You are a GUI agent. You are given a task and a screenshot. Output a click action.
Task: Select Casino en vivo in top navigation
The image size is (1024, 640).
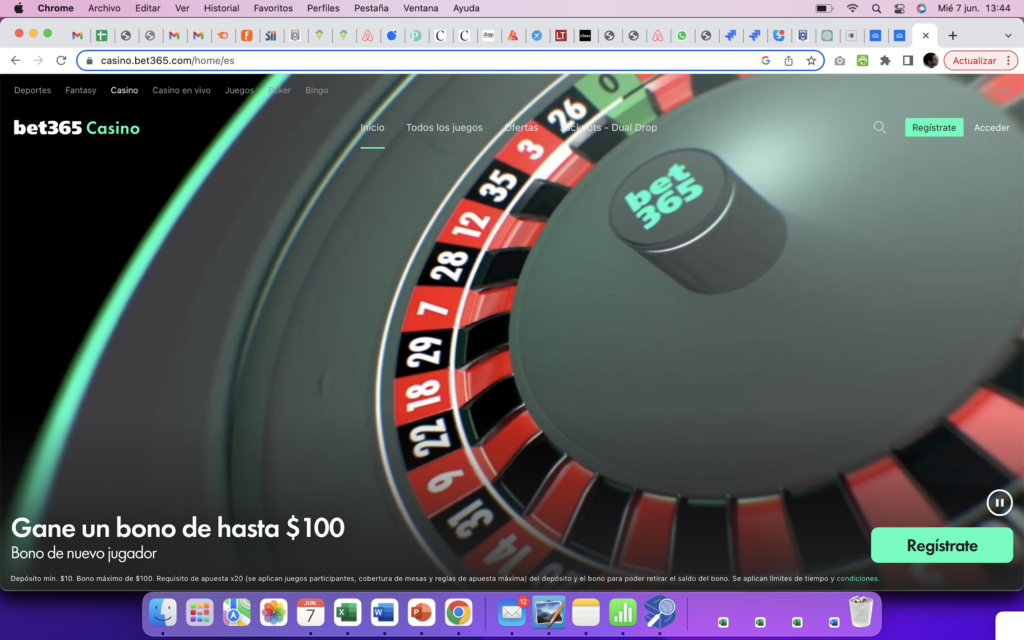tap(181, 90)
